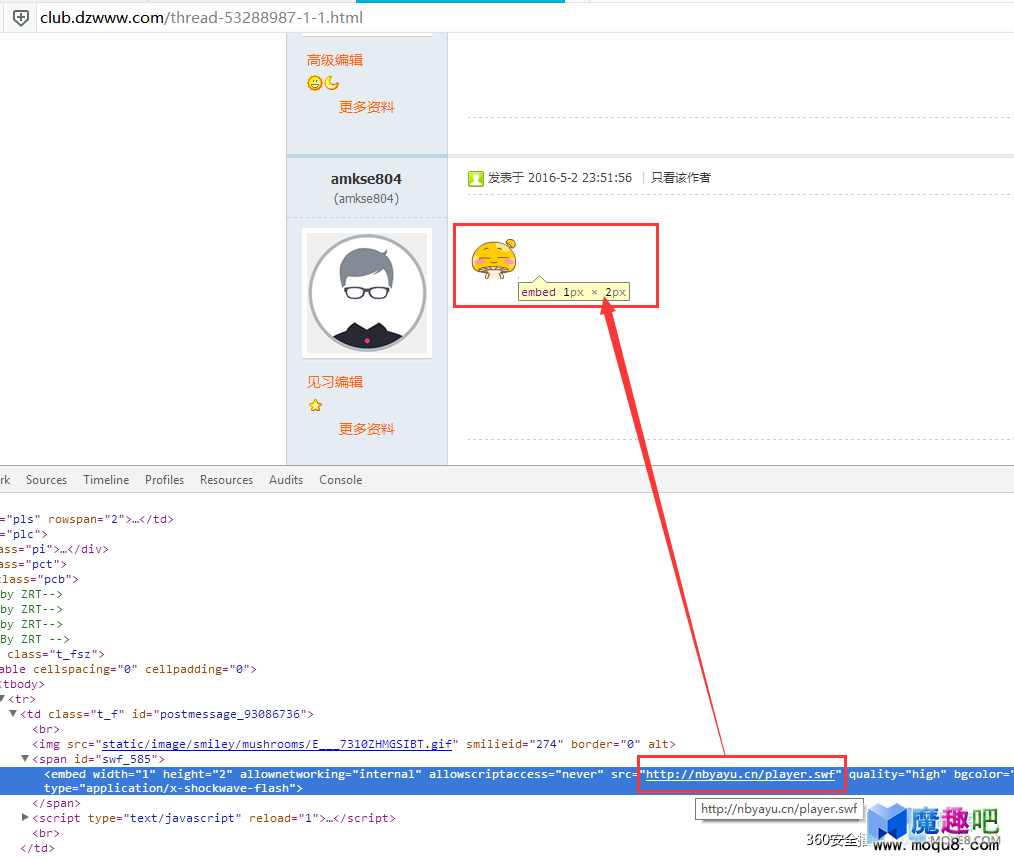Select the "pls" rowspan="2" row
This screenshot has width=1014, height=858.
87,519
